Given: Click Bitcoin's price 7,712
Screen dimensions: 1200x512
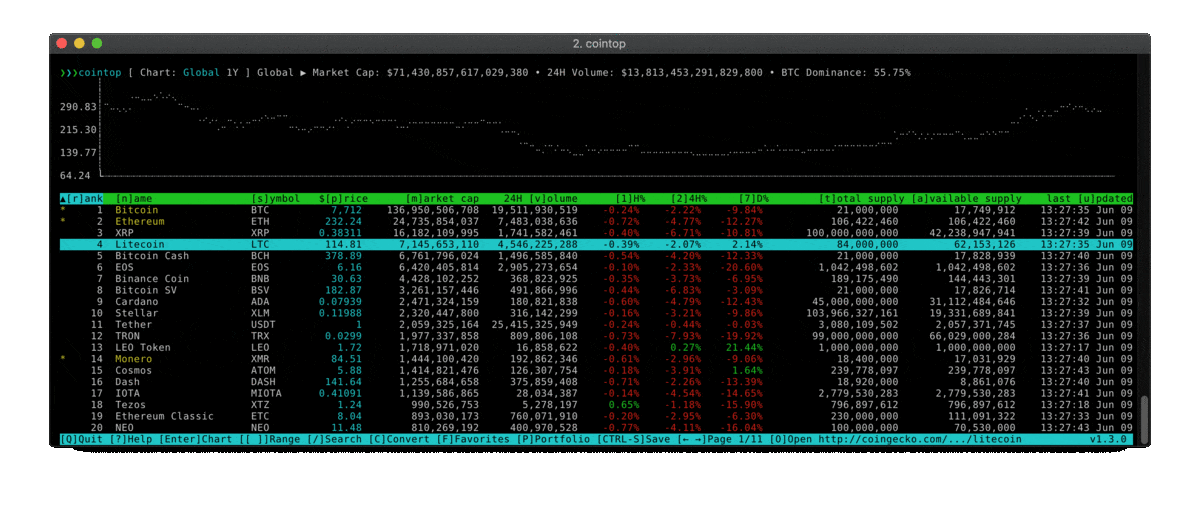Looking at the screenshot, I should click(x=346, y=211).
